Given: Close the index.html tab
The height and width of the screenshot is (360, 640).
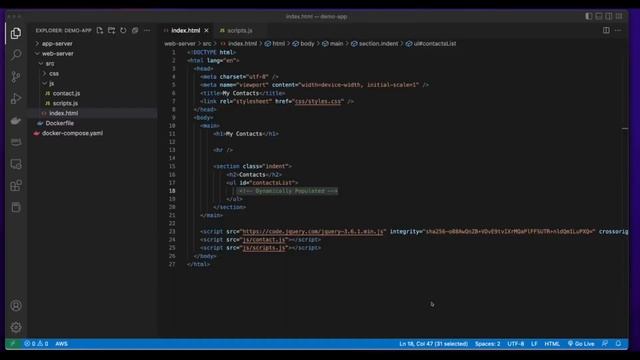Looking at the screenshot, I should 207,31.
